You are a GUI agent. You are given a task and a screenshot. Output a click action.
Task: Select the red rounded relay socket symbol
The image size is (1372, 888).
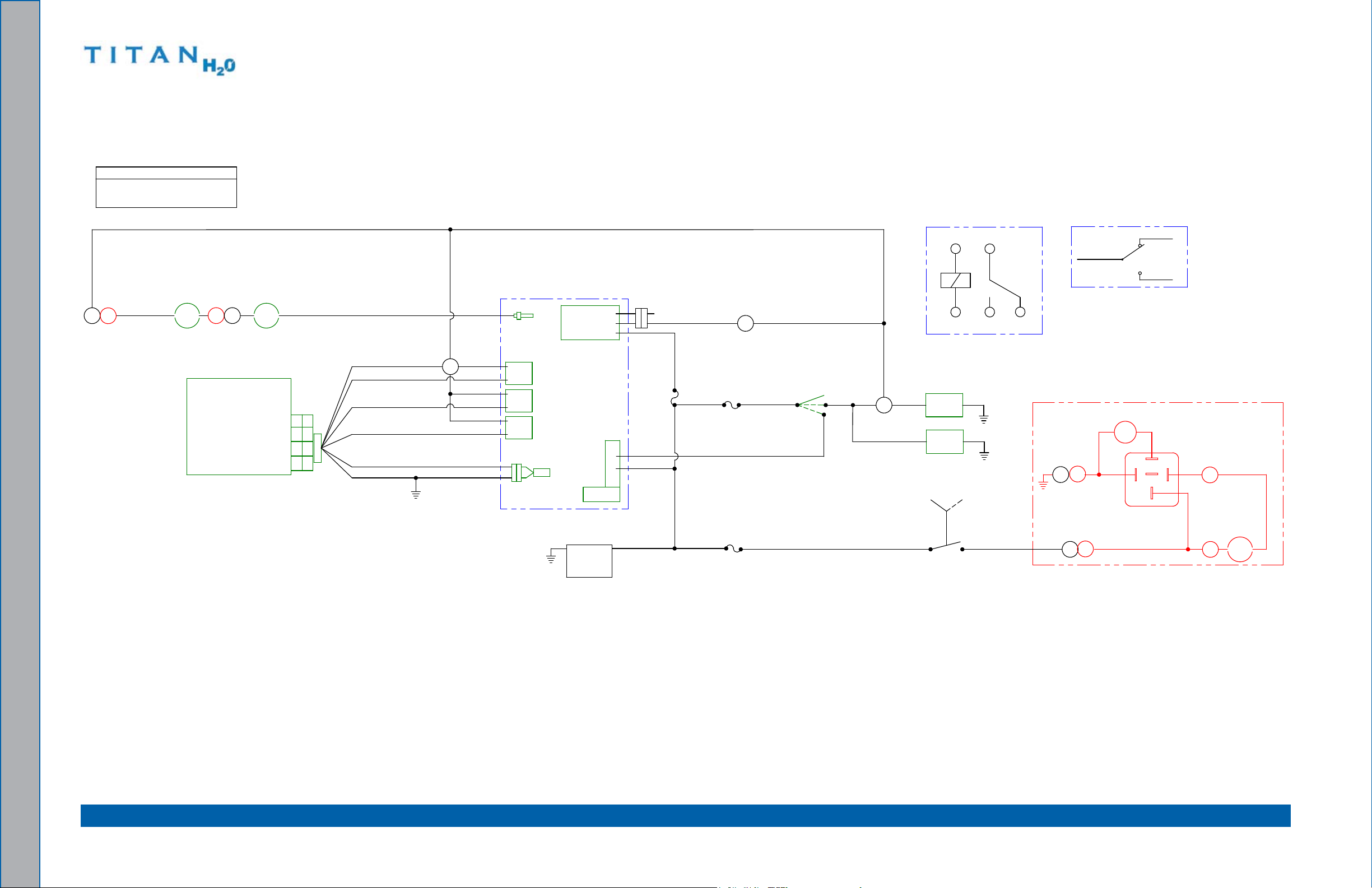pos(1151,479)
